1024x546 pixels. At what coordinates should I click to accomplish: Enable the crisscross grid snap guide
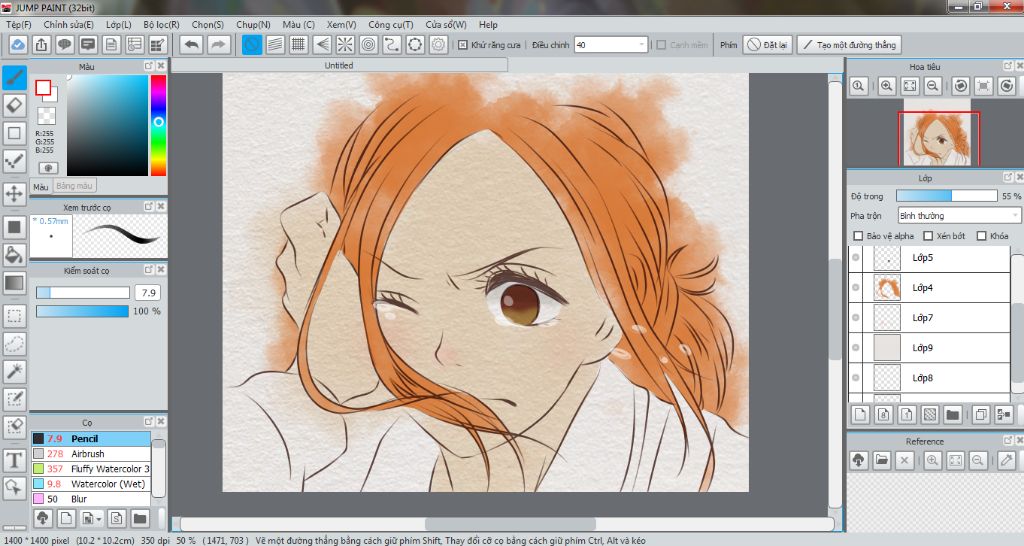pyautogui.click(x=298, y=44)
